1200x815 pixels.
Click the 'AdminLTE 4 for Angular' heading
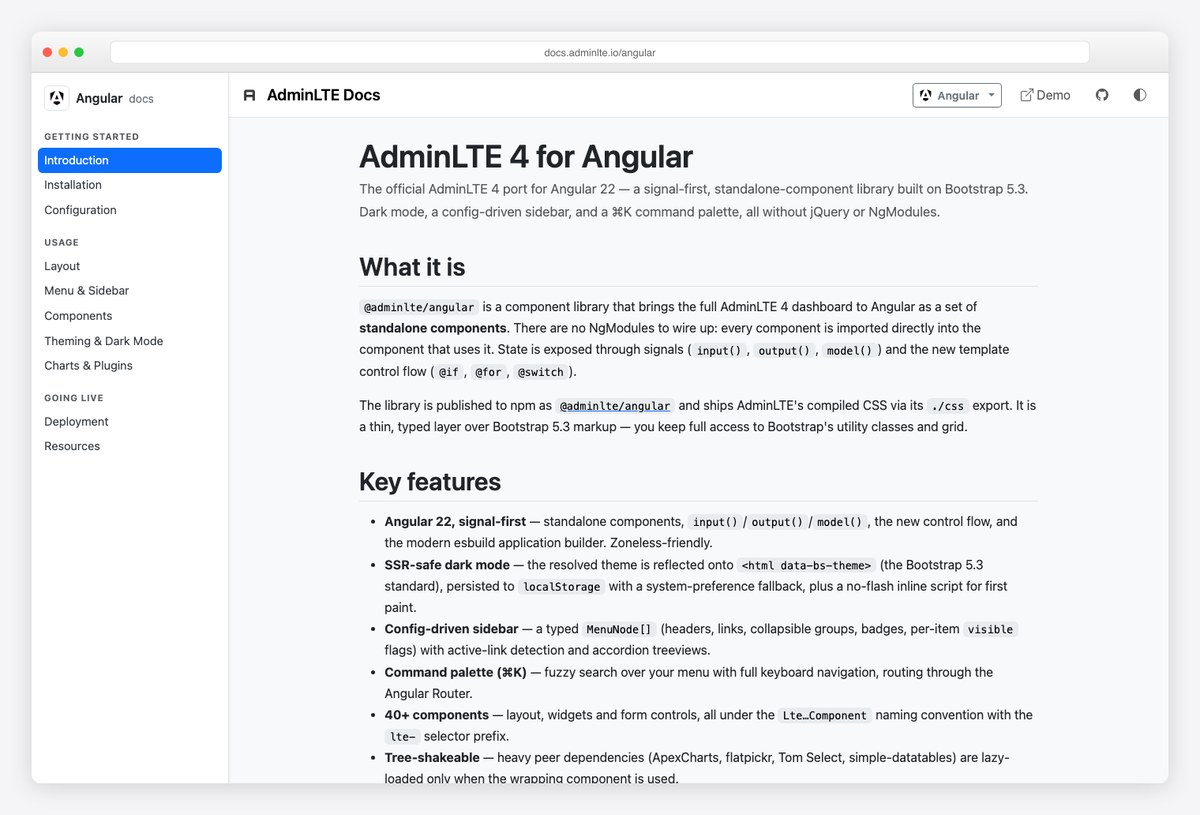click(x=526, y=157)
